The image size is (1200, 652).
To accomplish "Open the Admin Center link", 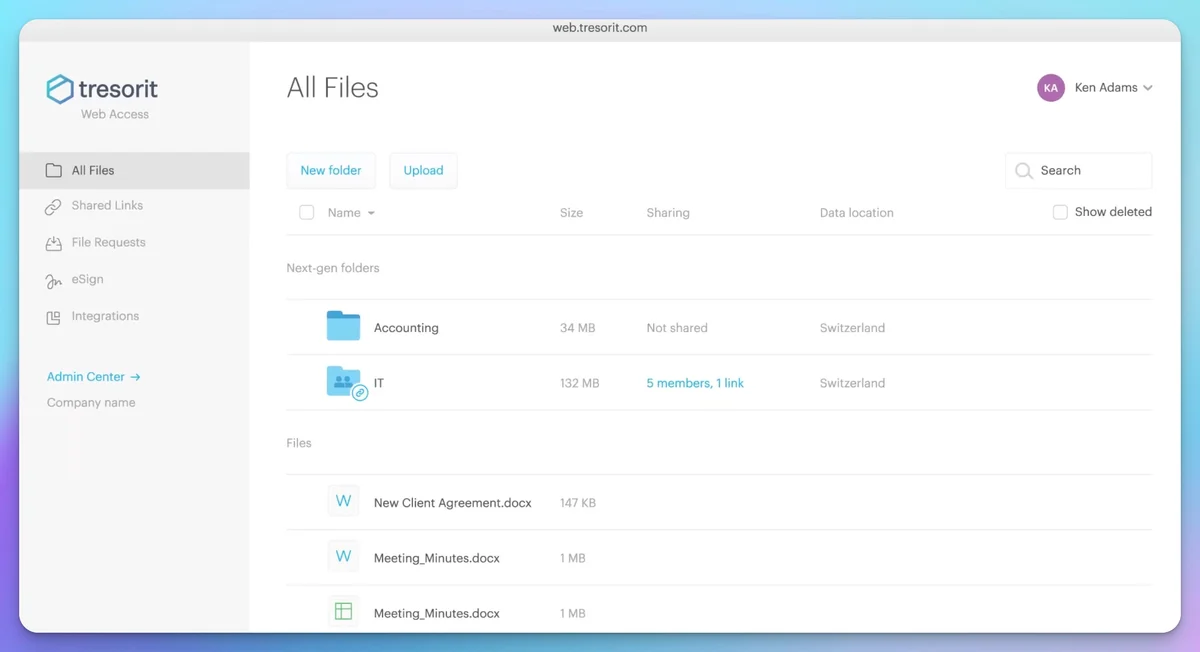I will pos(93,377).
